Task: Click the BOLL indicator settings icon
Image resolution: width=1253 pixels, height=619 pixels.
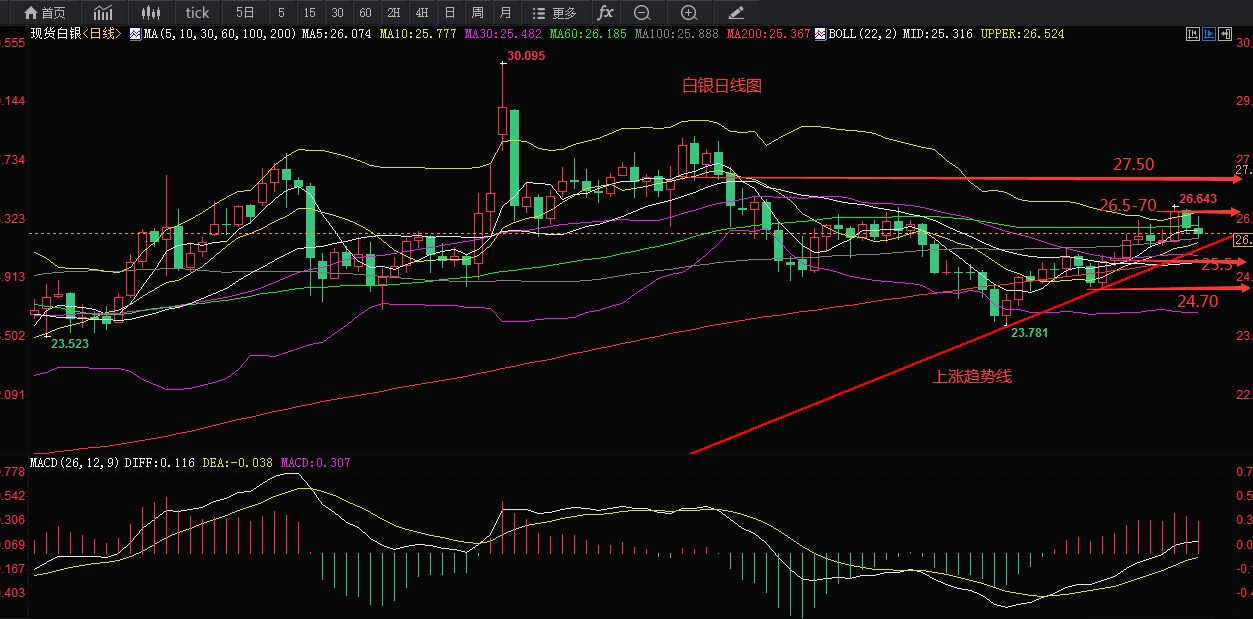Action: pyautogui.click(x=821, y=34)
